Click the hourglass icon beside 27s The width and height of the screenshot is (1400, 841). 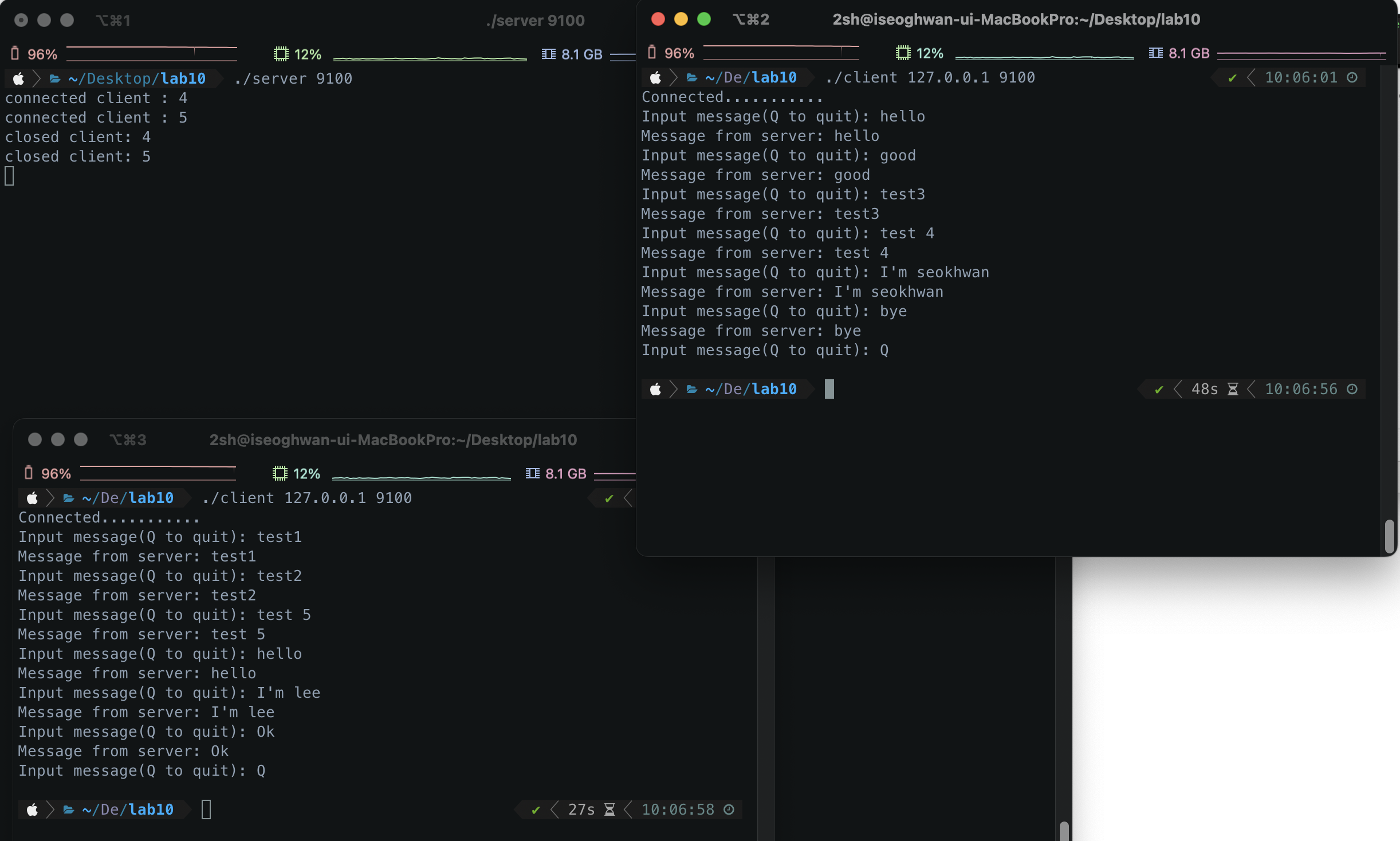click(609, 809)
